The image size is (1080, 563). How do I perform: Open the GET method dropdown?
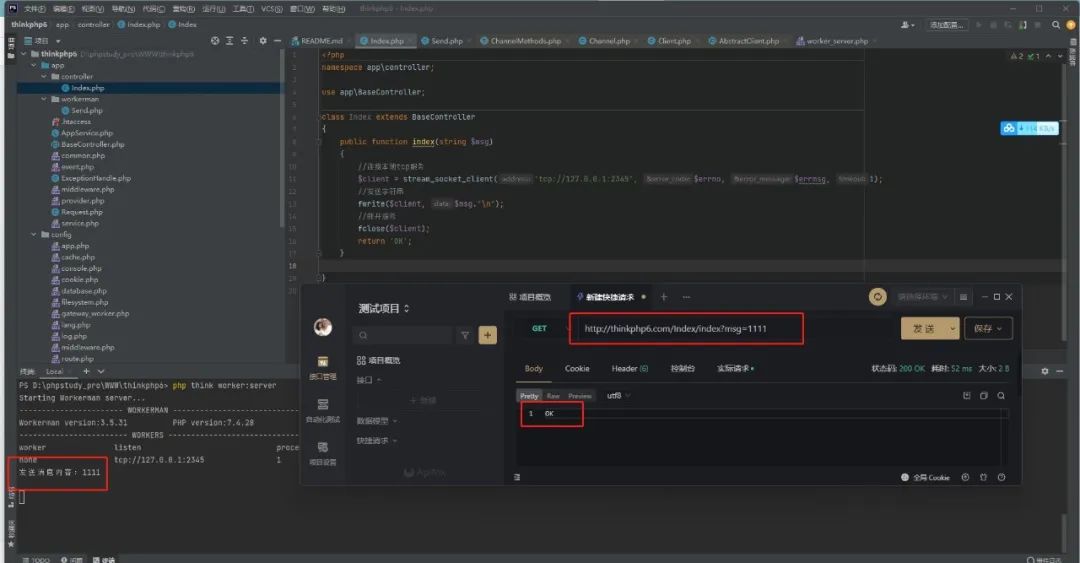[x=543, y=329]
